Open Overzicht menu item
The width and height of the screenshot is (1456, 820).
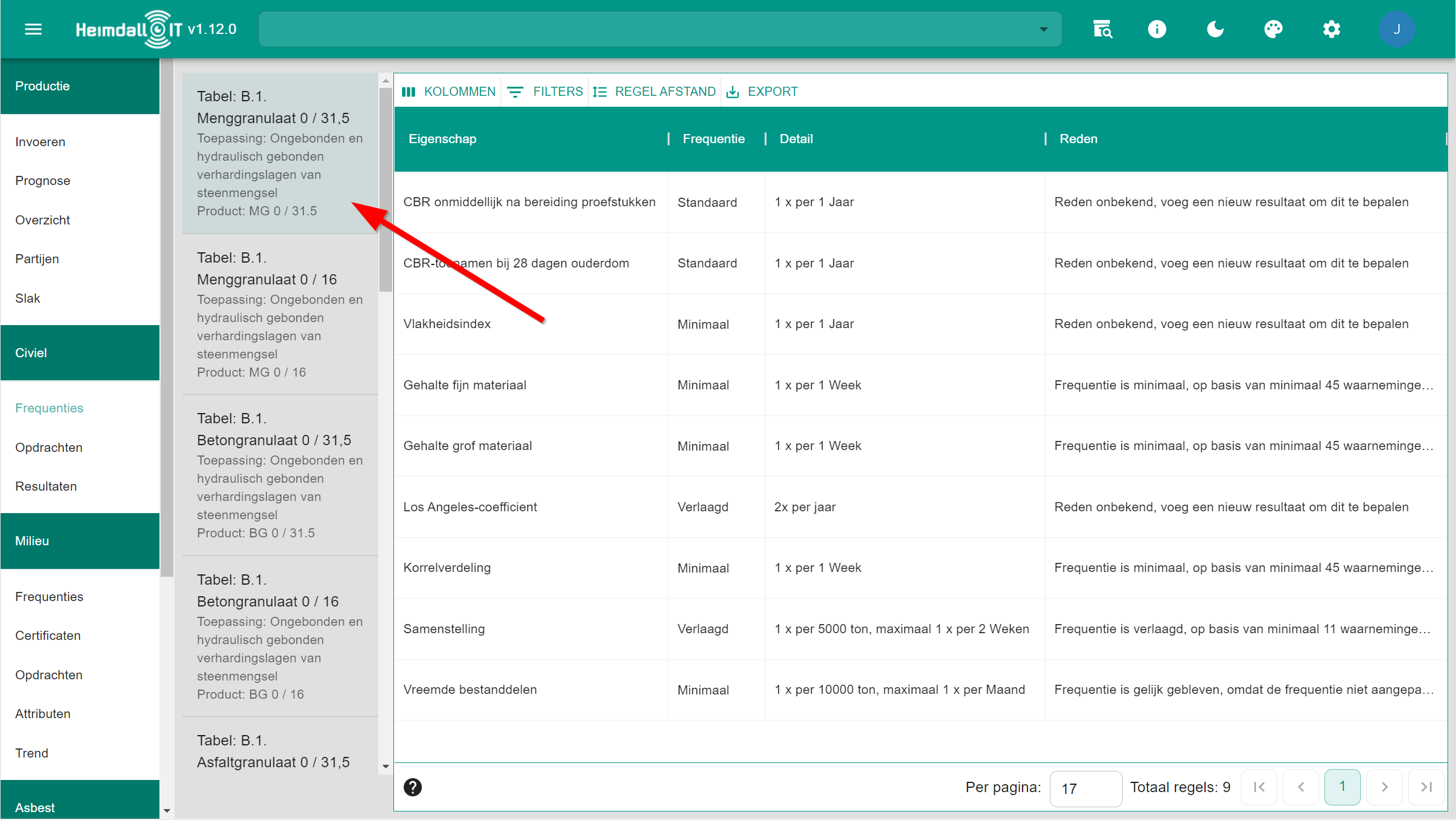80,220
